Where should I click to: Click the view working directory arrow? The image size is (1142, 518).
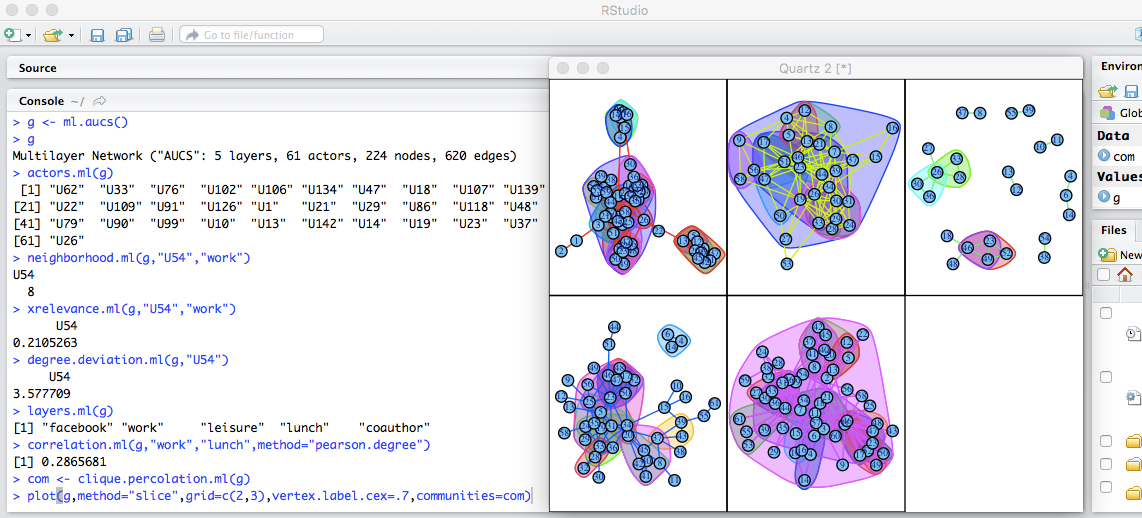(100, 101)
